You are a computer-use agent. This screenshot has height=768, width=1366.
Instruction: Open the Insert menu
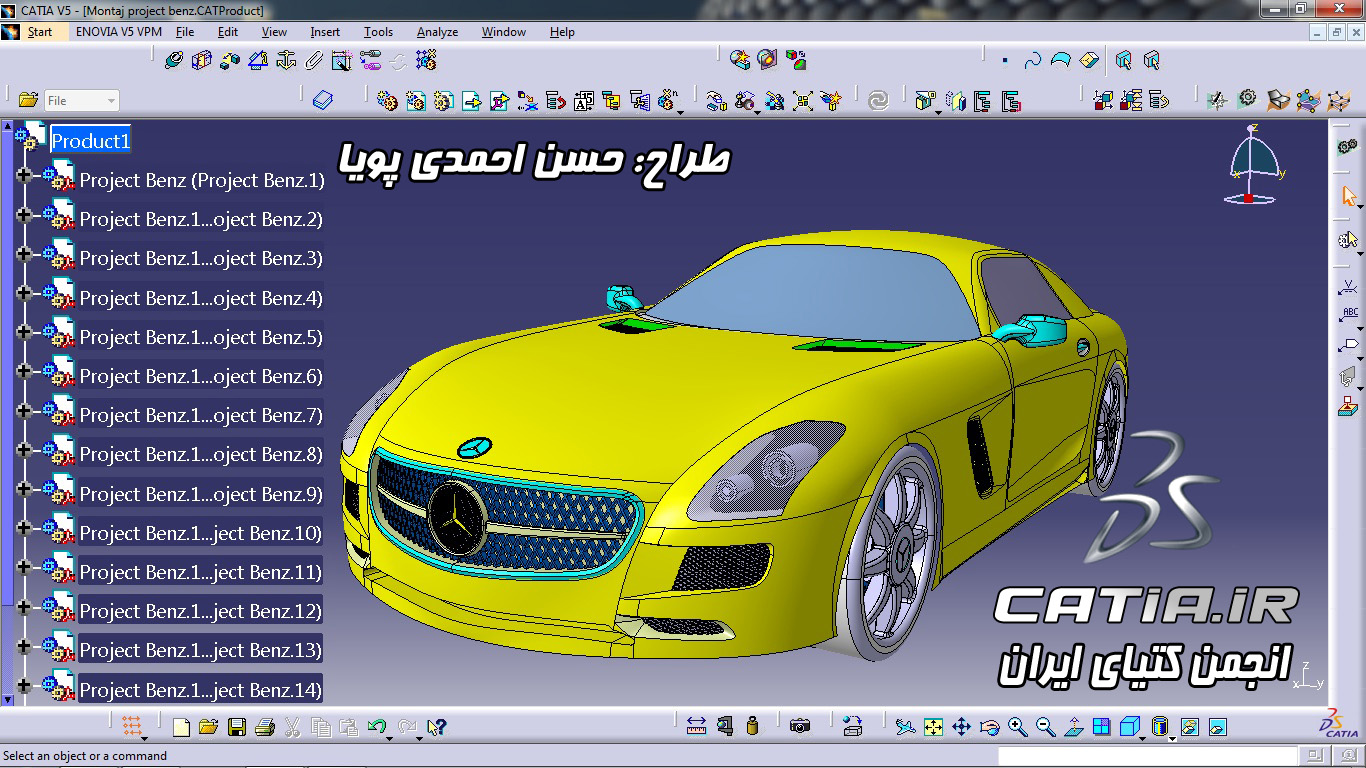coord(325,32)
